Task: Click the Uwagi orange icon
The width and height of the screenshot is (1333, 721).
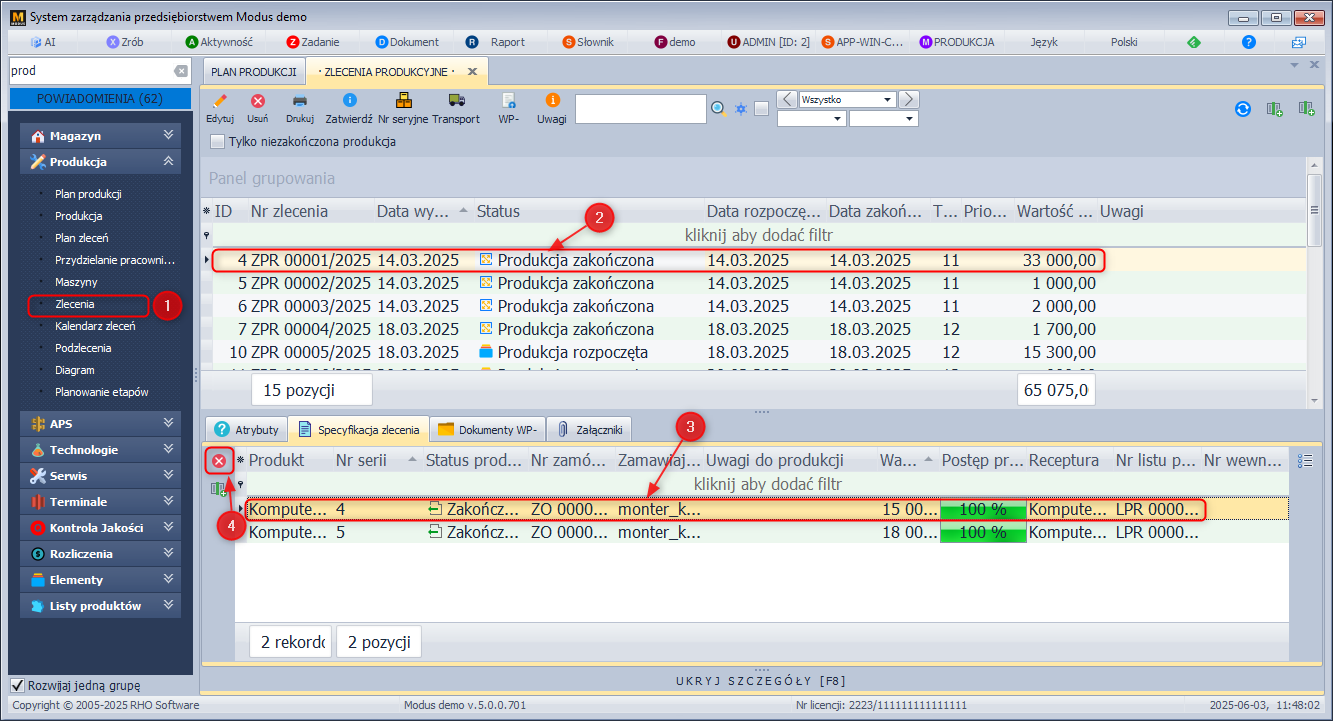Action: pyautogui.click(x=552, y=102)
